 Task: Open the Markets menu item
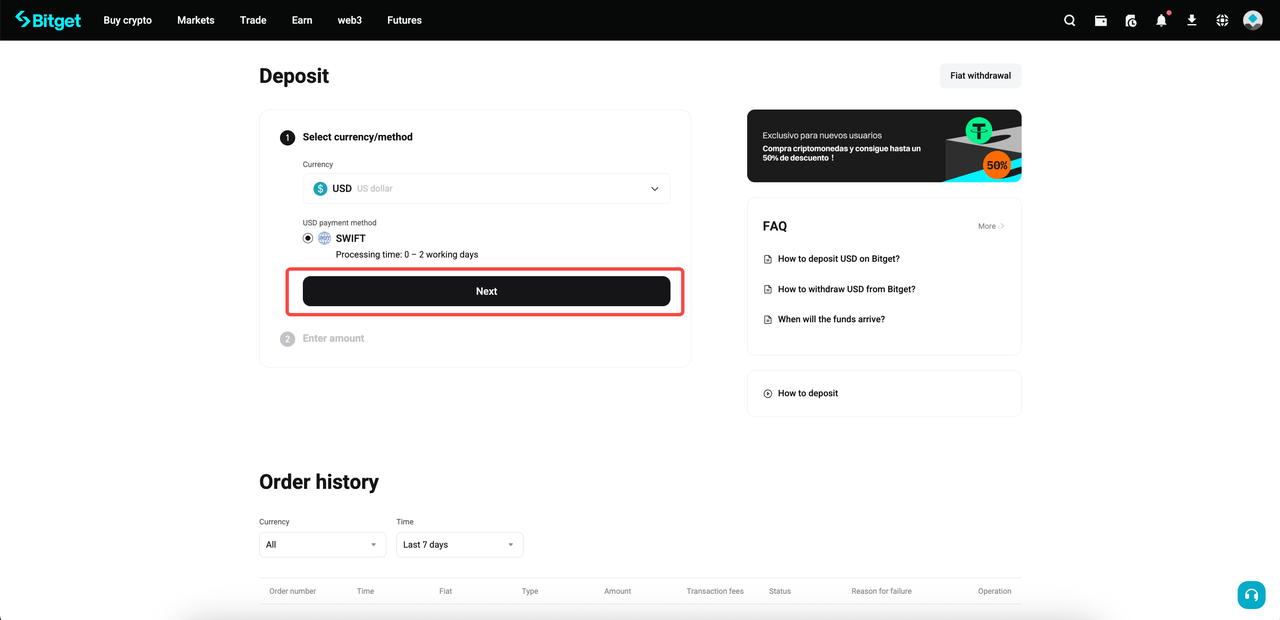[x=195, y=20]
